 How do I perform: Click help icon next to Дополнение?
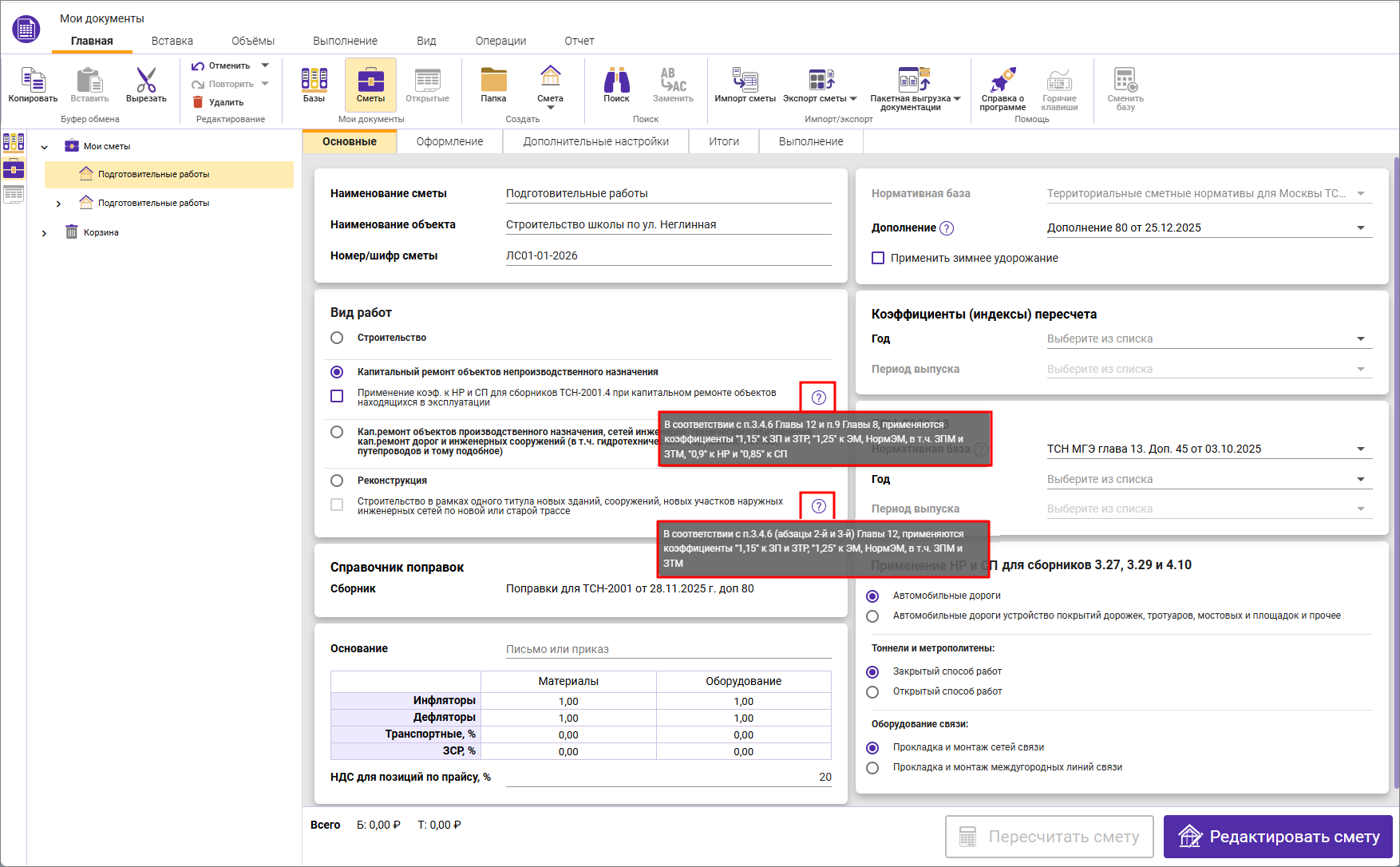coord(947,228)
